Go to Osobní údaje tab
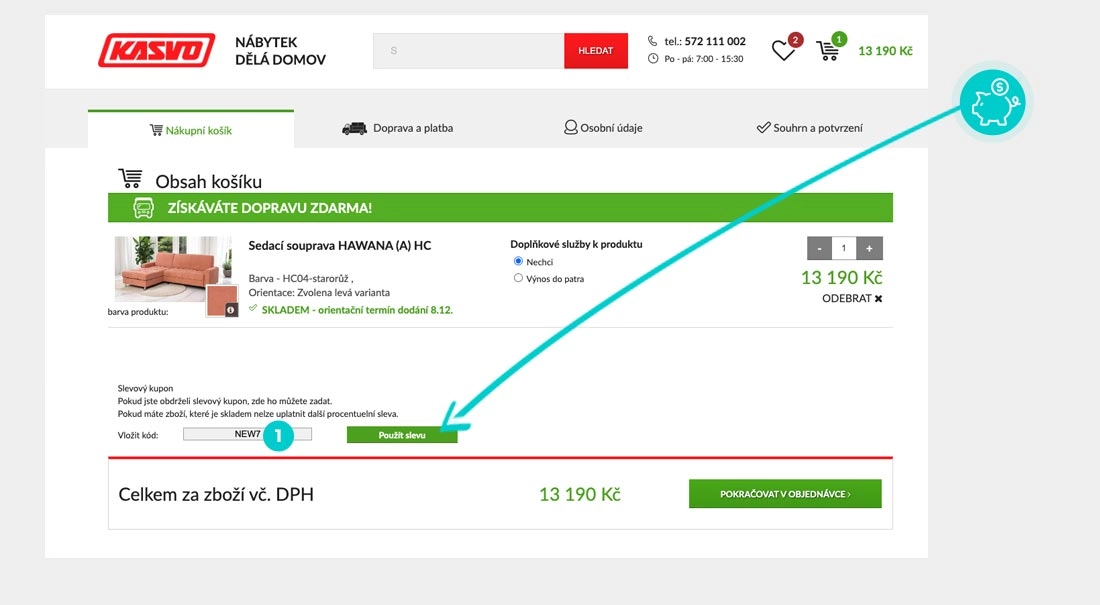Screen dimensions: 1100x605 603,128
